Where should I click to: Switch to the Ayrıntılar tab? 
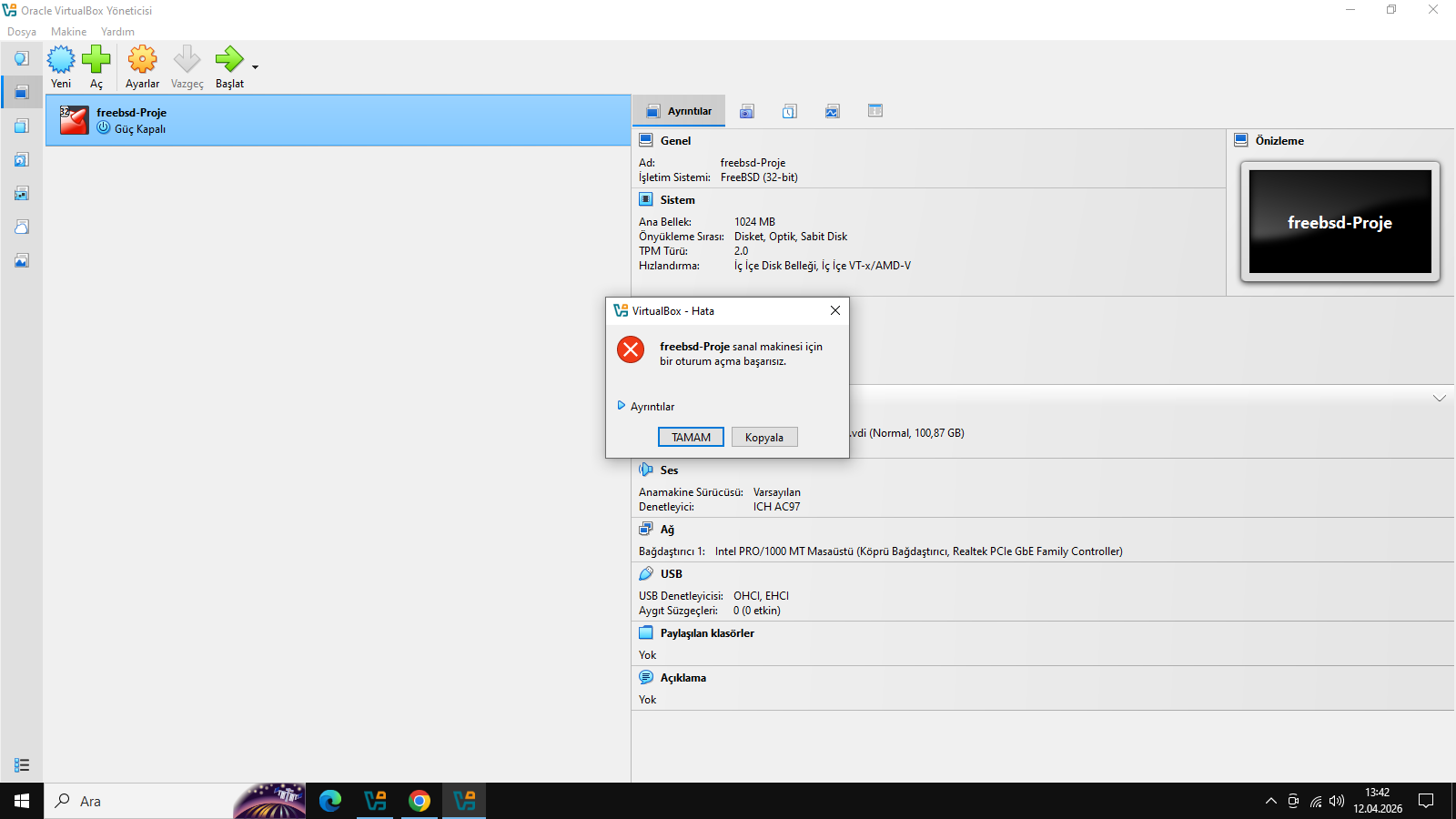tap(679, 111)
